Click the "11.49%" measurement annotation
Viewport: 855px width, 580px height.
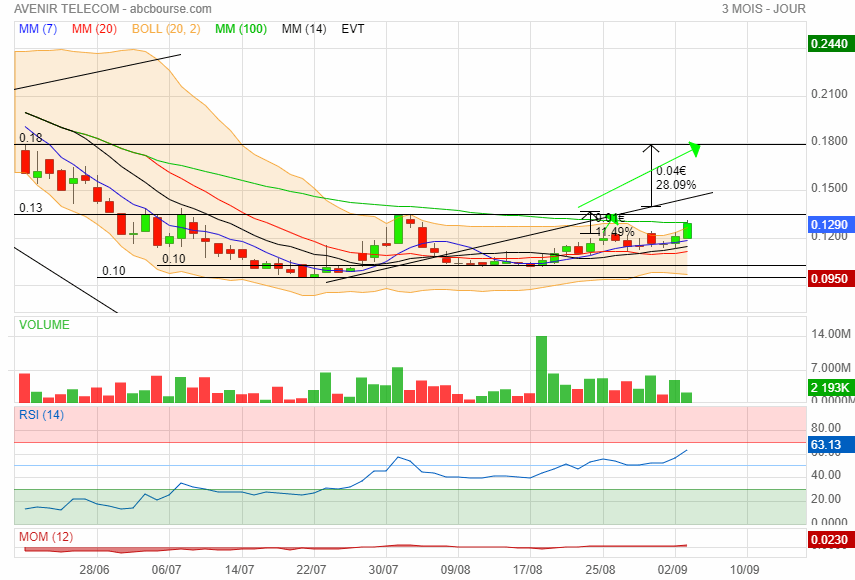click(615, 232)
